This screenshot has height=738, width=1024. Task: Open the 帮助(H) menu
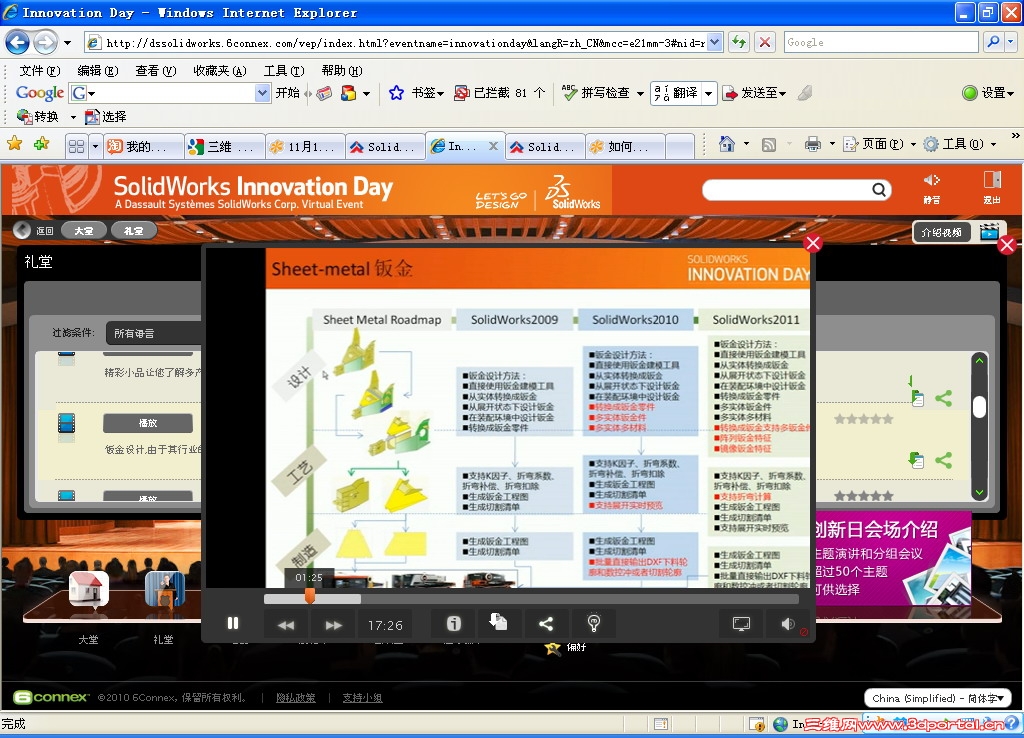coord(342,71)
